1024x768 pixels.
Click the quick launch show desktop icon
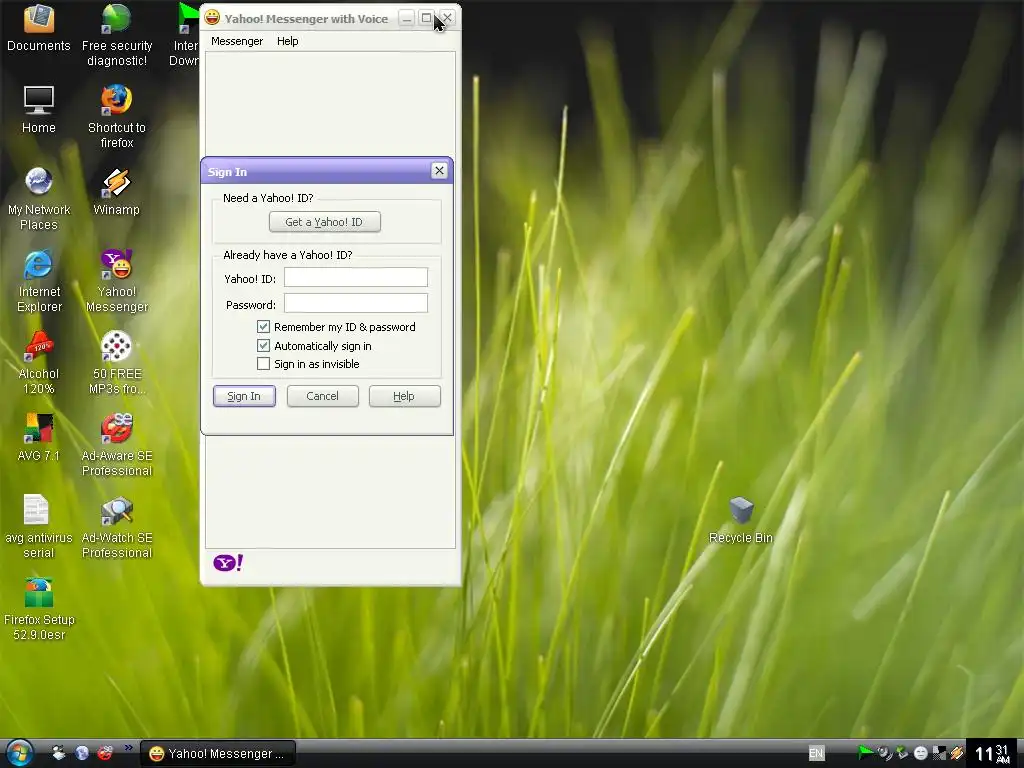coord(59,753)
